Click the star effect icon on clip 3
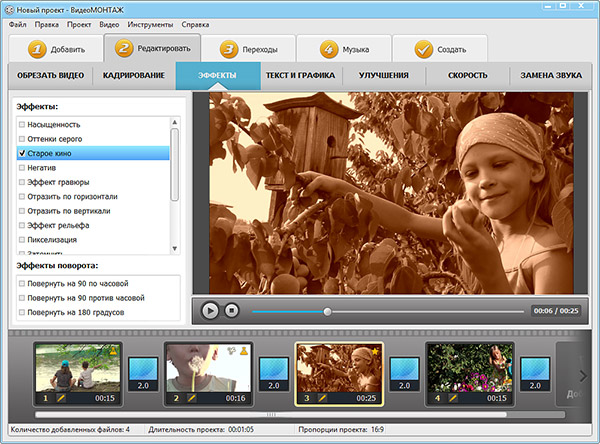The width and height of the screenshot is (600, 444). pos(375,351)
